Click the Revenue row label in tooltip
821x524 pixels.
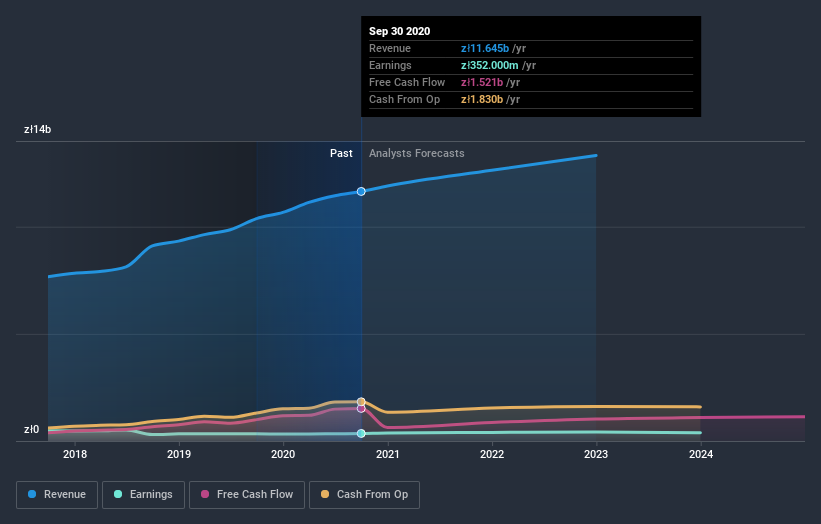(x=390, y=48)
